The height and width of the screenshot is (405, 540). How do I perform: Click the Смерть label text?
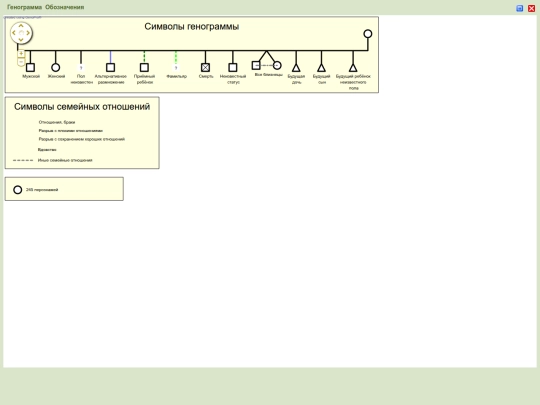click(206, 76)
